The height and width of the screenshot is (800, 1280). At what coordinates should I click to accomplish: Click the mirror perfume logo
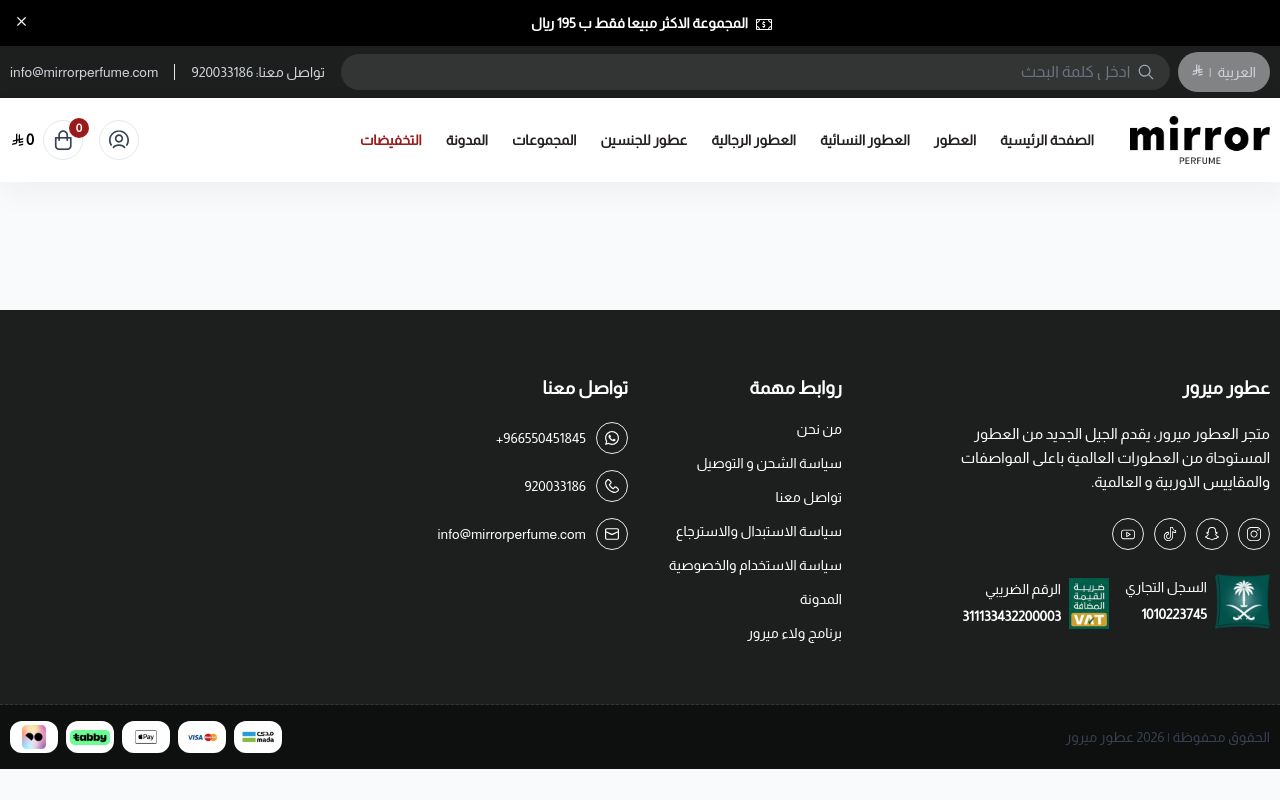click(1199, 140)
